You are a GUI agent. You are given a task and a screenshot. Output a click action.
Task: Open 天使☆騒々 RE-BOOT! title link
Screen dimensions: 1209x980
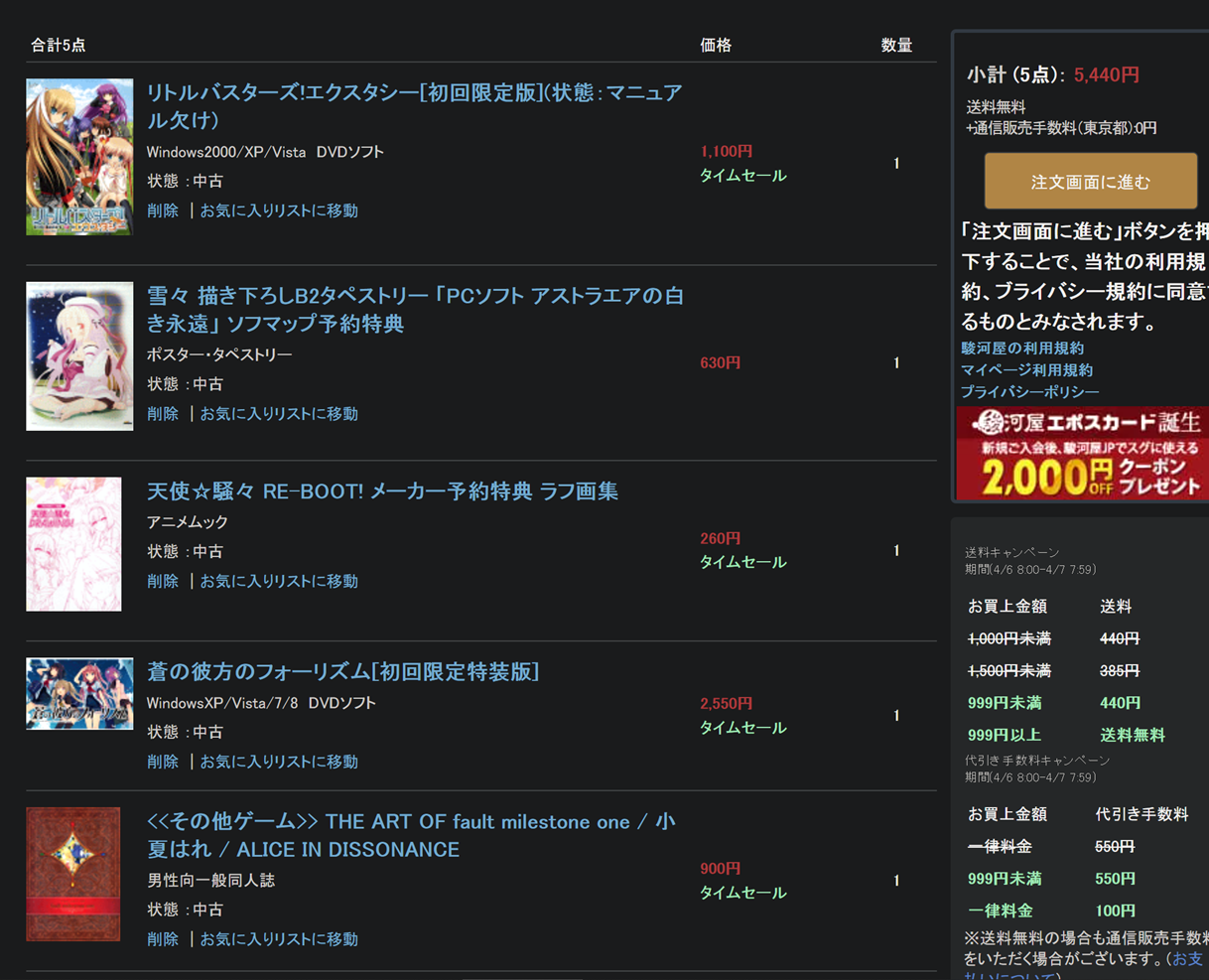(382, 491)
